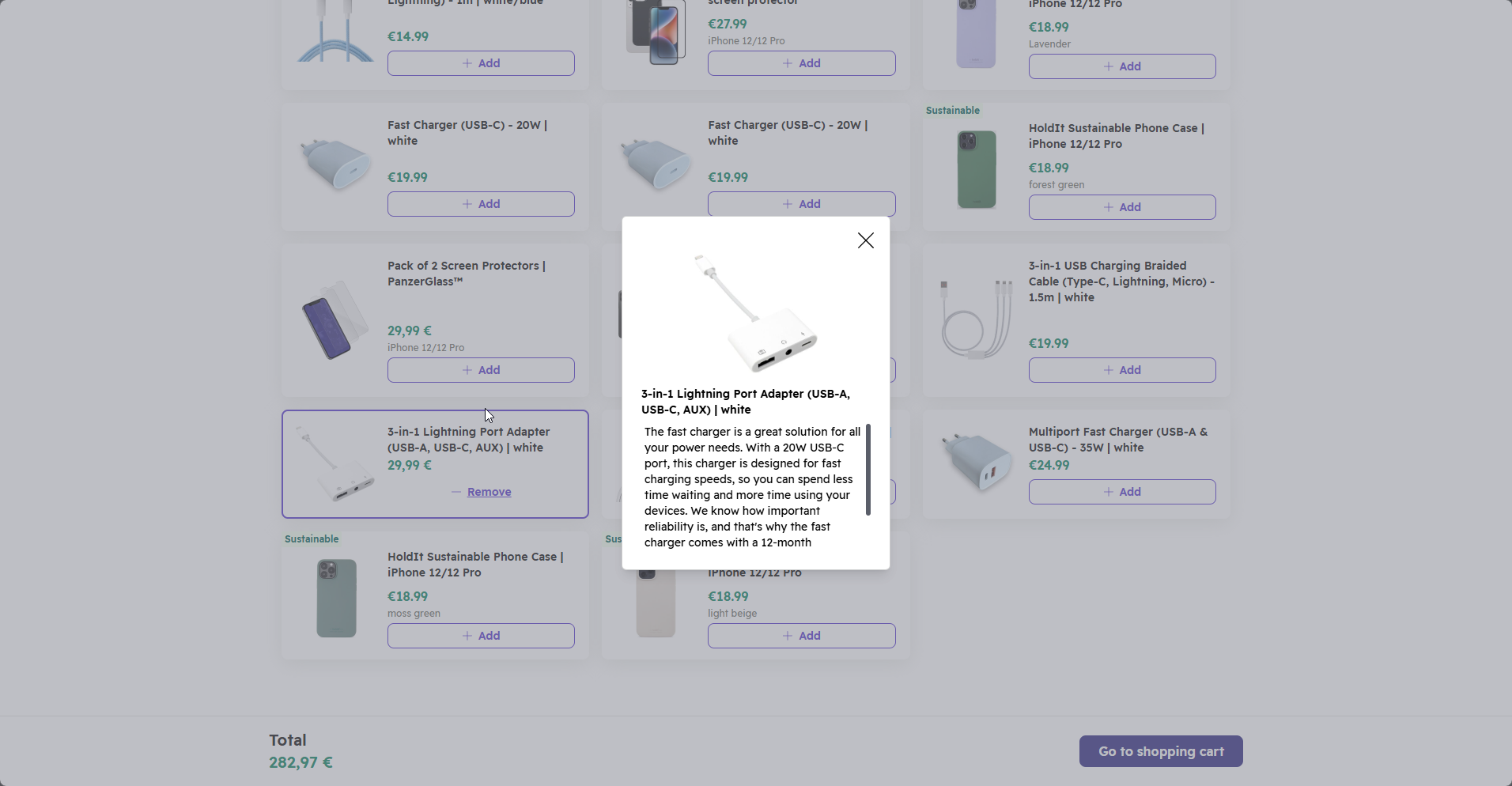This screenshot has width=1512, height=786.
Task: Add moss green HoldIt phone case
Action: [x=481, y=636]
